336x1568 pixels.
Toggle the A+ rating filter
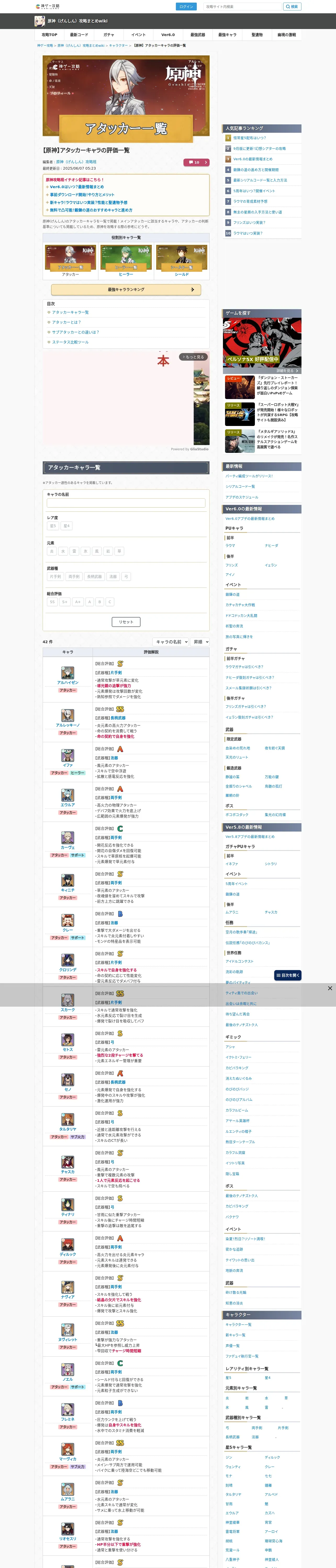pos(77,602)
